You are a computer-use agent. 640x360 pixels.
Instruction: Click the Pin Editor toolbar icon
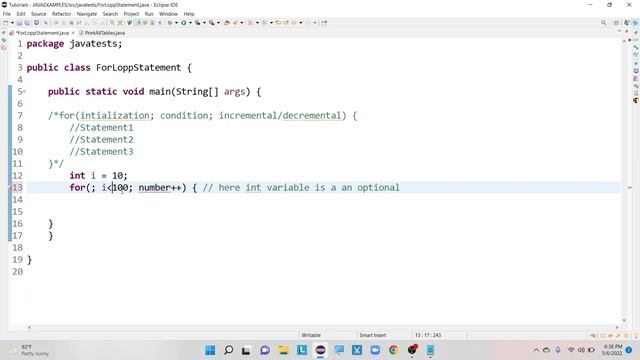pos(324,23)
